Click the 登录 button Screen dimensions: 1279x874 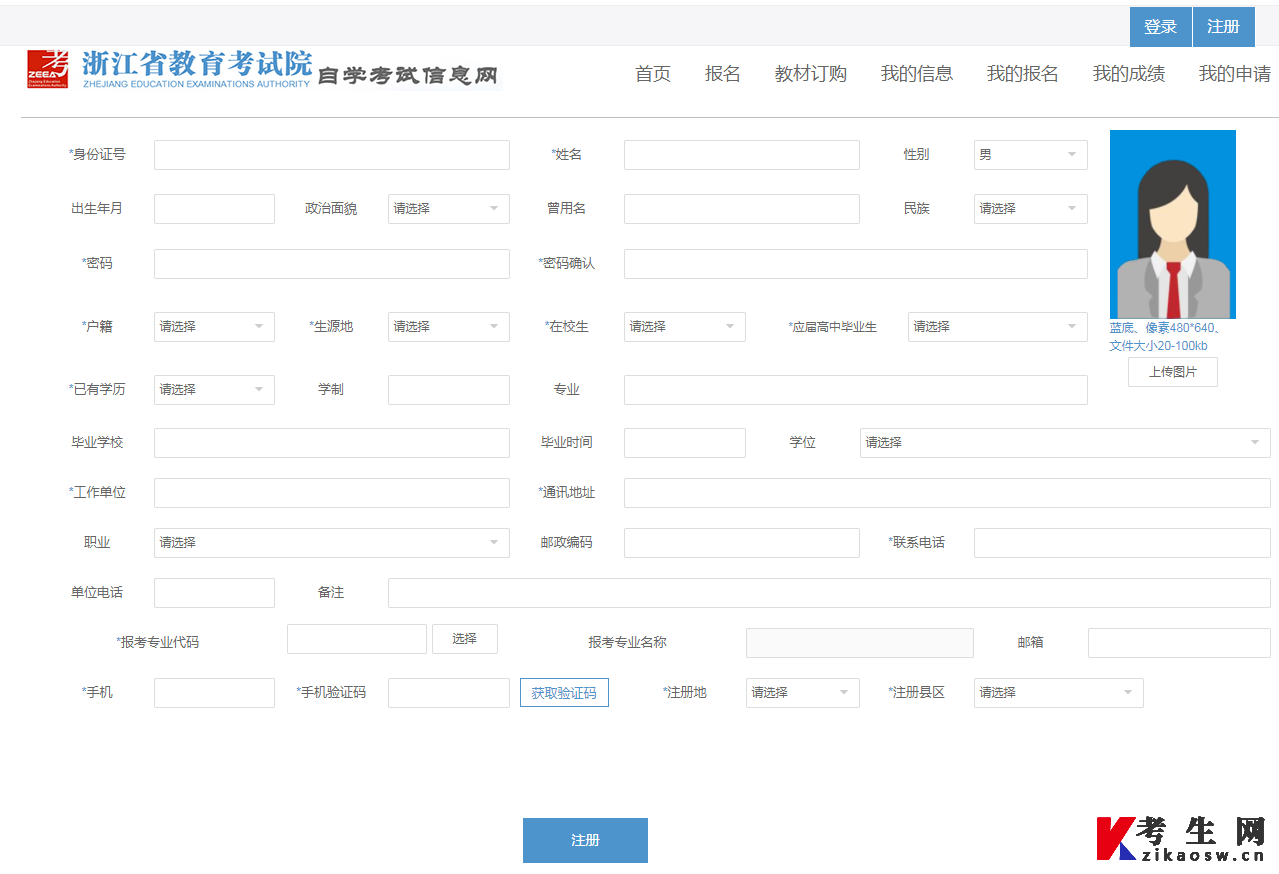[1160, 27]
